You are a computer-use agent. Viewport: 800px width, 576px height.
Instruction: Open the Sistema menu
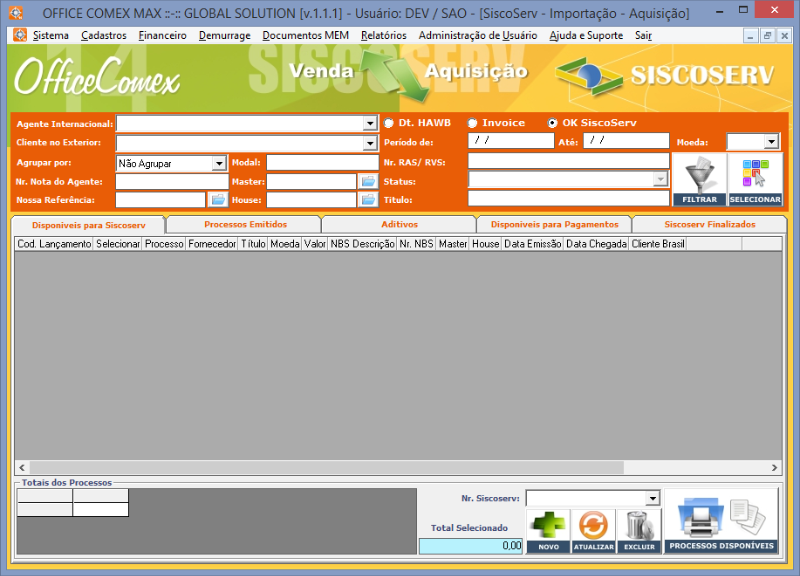[51, 35]
